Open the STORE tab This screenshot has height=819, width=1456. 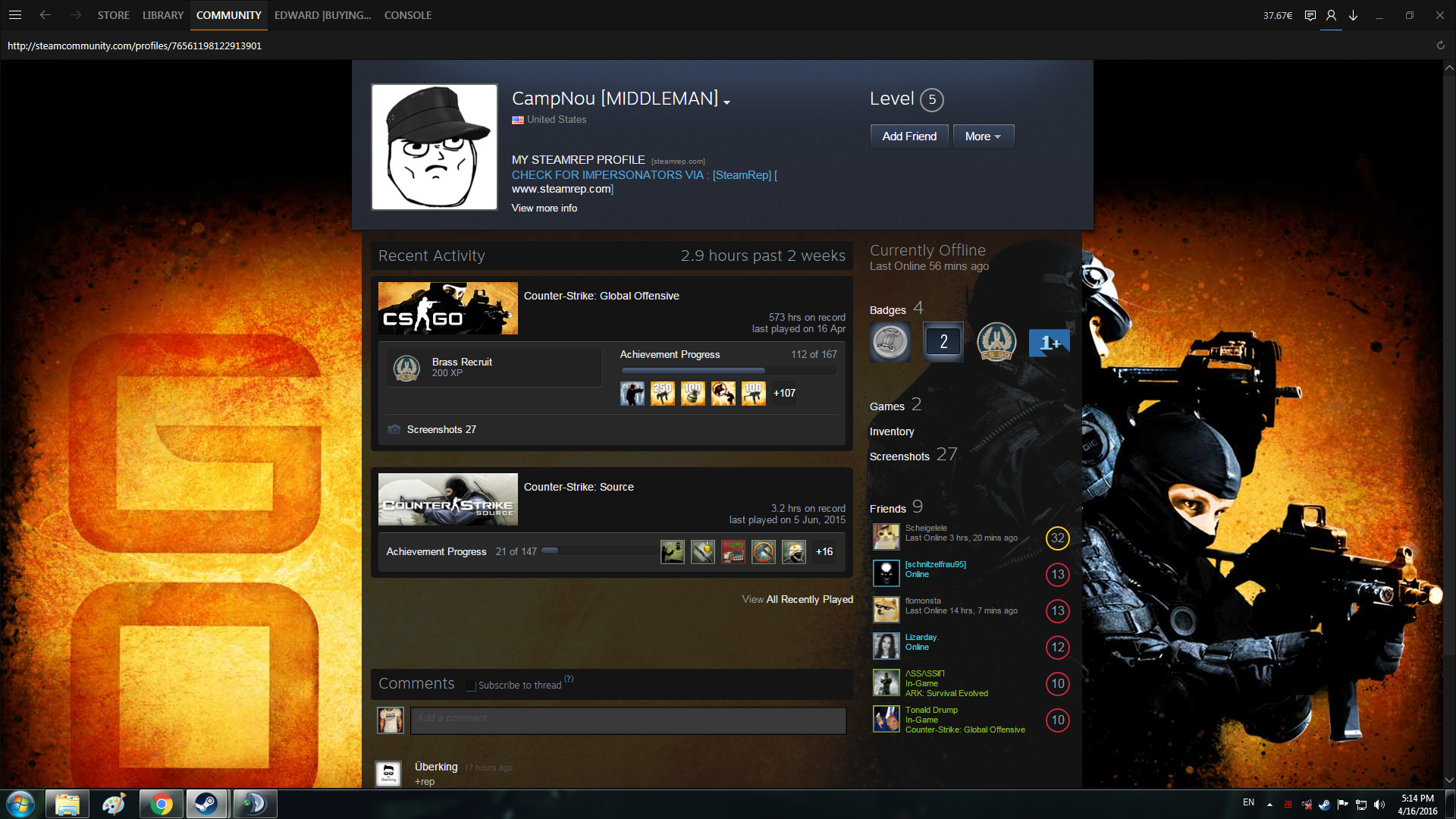pyautogui.click(x=113, y=15)
